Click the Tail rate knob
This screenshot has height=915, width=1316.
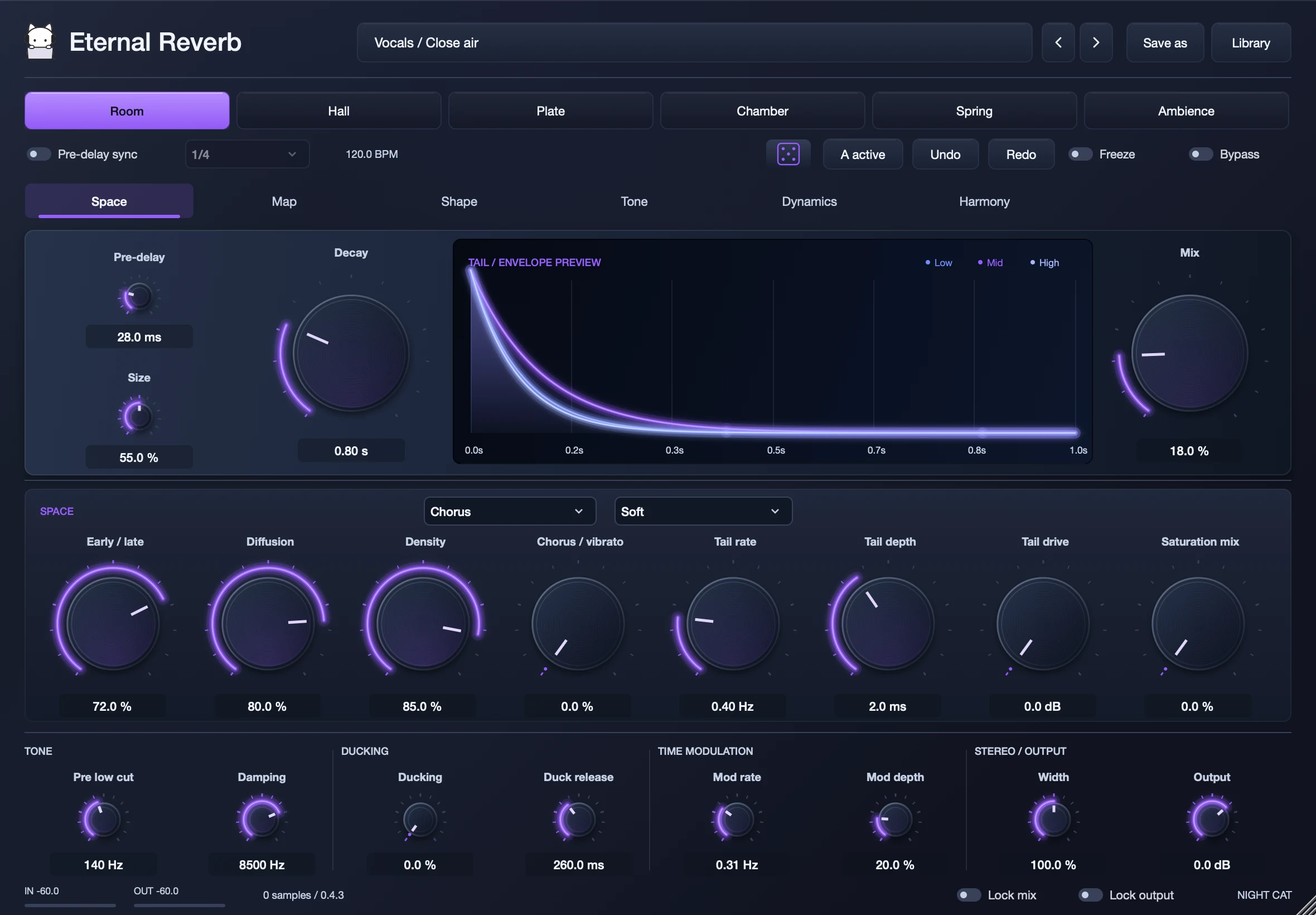coord(733,623)
